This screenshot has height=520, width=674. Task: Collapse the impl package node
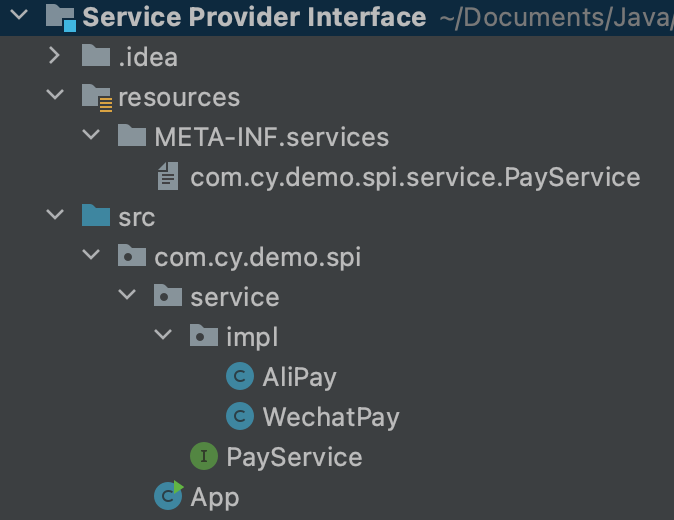click(162, 337)
